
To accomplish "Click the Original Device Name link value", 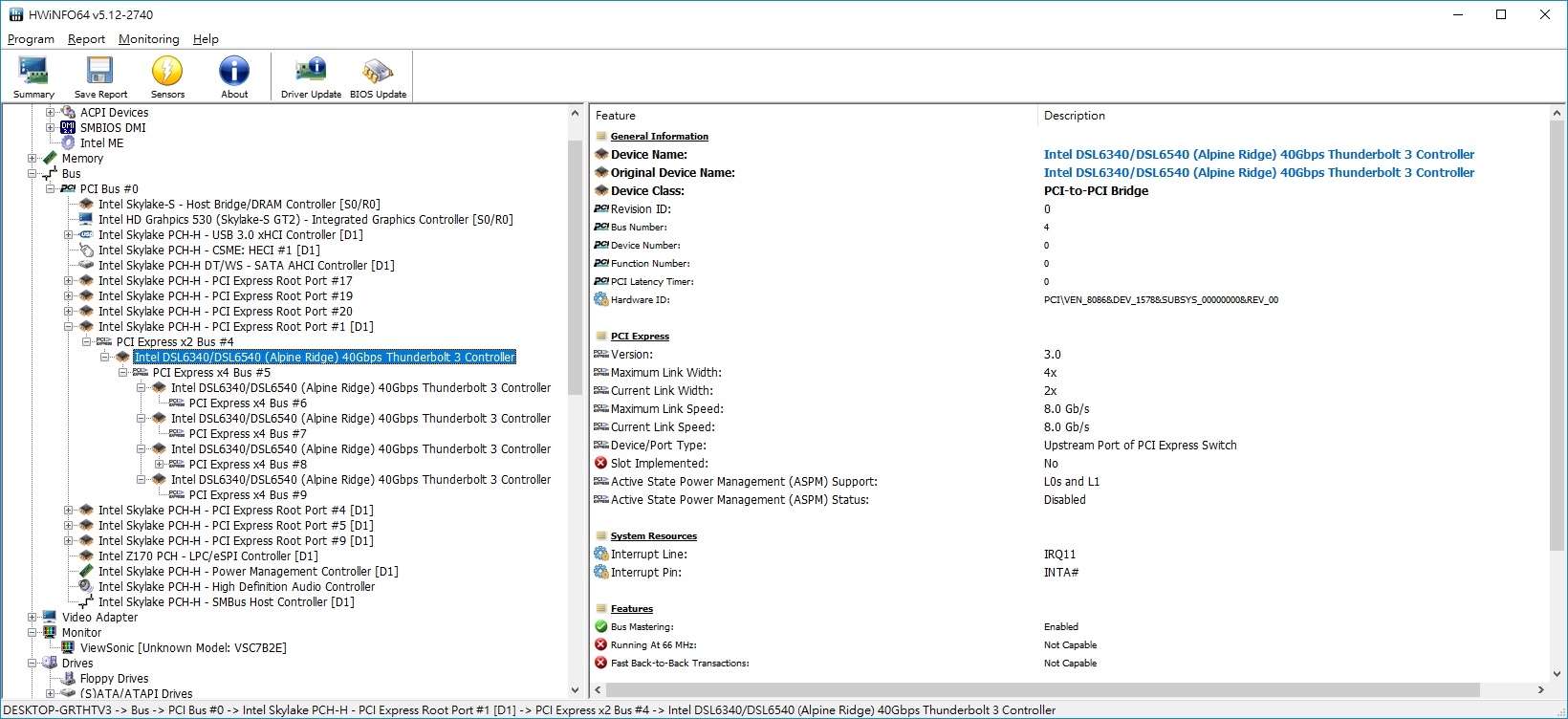I will click(x=1258, y=172).
